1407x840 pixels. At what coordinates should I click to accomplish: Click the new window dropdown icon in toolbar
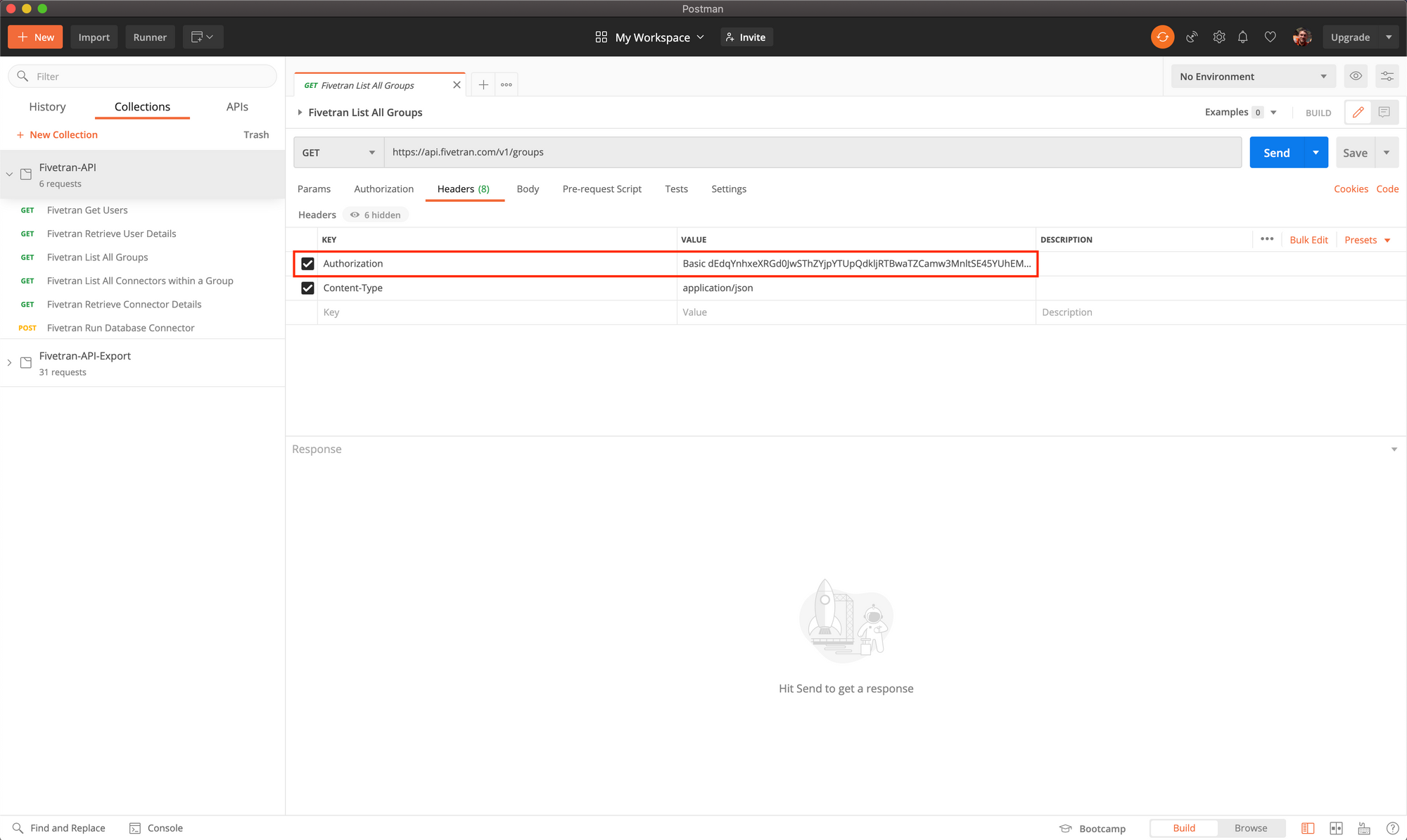[203, 37]
